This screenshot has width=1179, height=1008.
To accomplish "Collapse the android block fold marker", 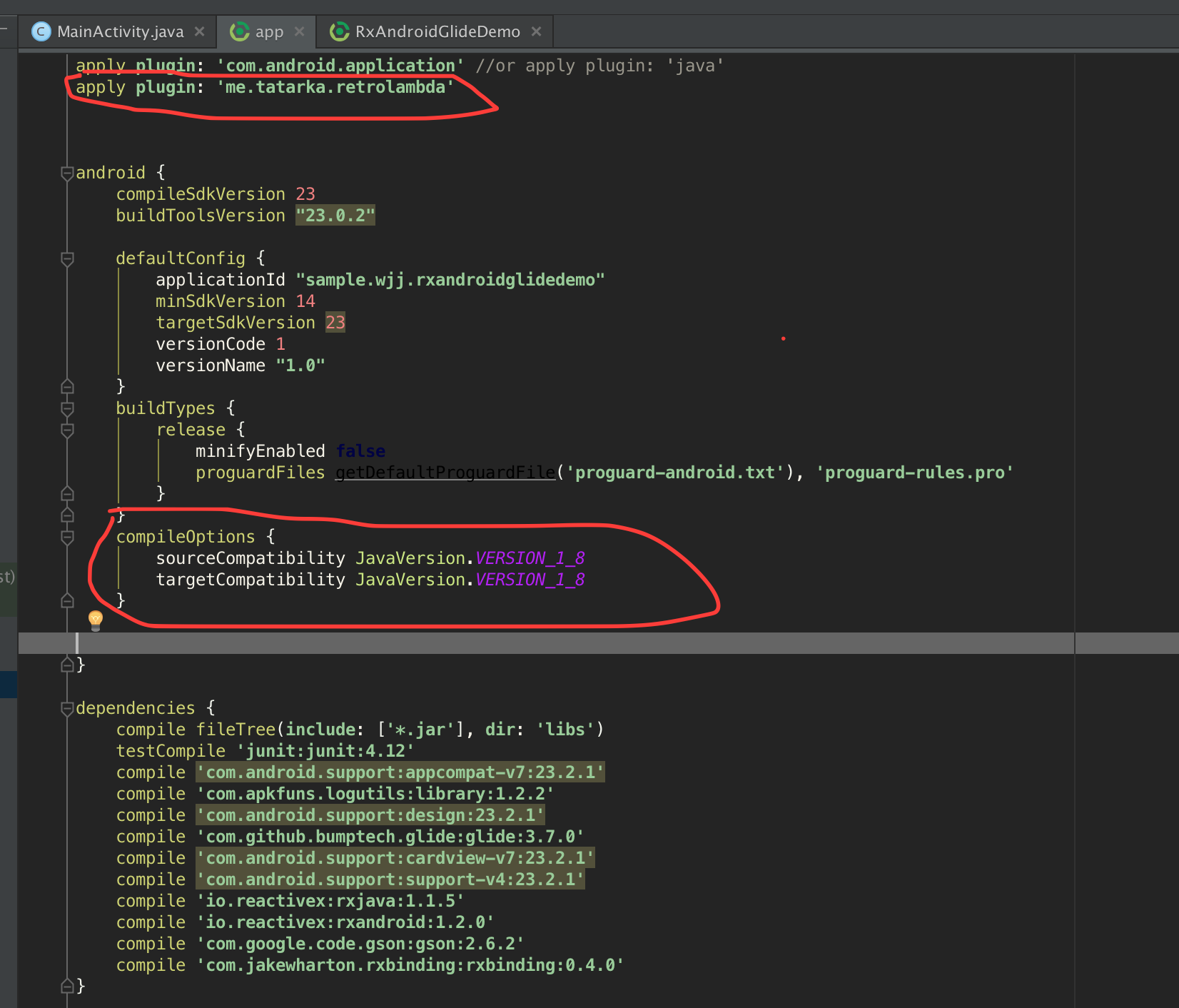I will coord(68,173).
